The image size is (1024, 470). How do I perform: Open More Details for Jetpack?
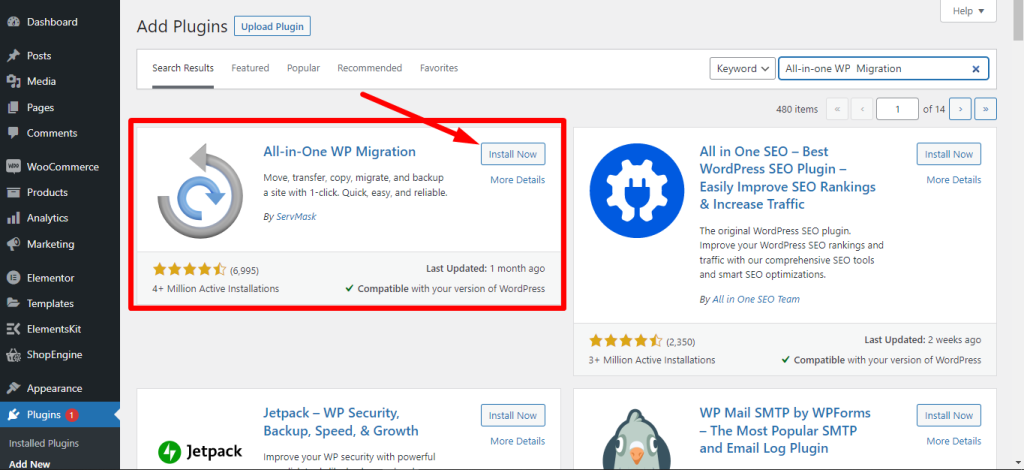517,441
